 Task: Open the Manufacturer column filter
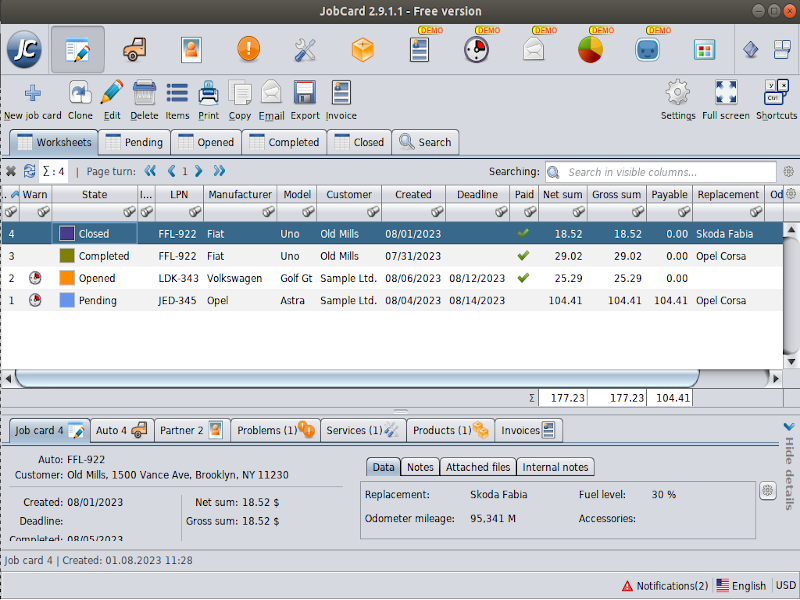pyautogui.click(x=268, y=211)
